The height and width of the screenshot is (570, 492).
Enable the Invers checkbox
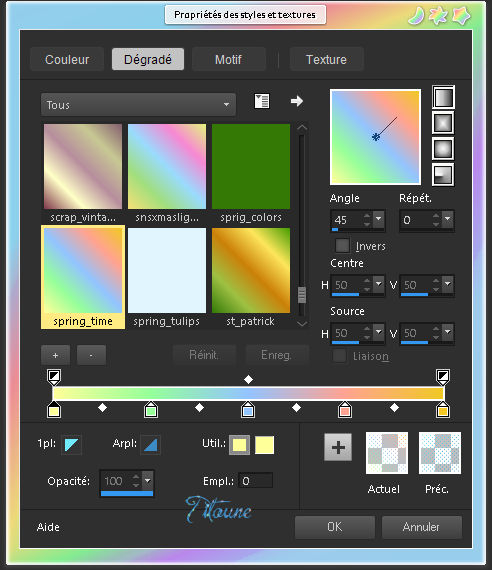click(342, 245)
